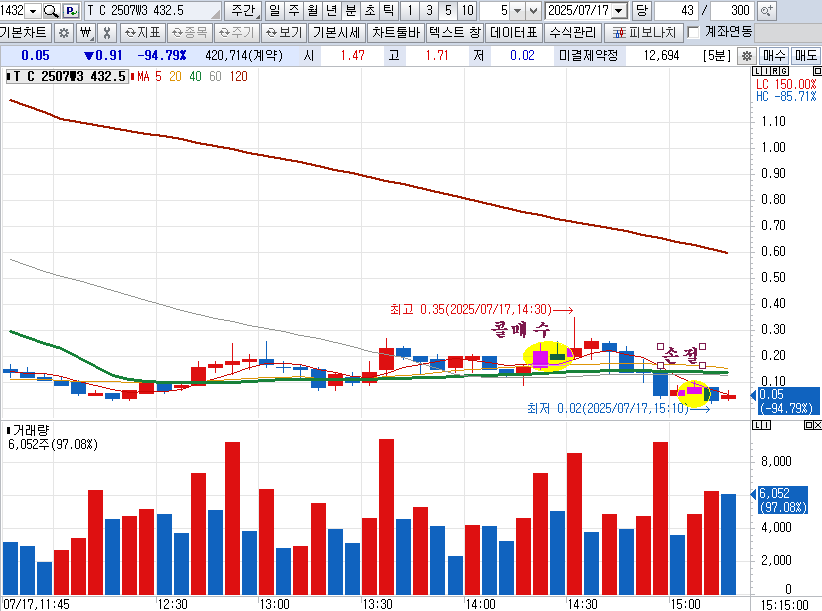Viewport: 822px width, 611px height.
Task: Select the 3-minute interval button
Action: coord(429,10)
